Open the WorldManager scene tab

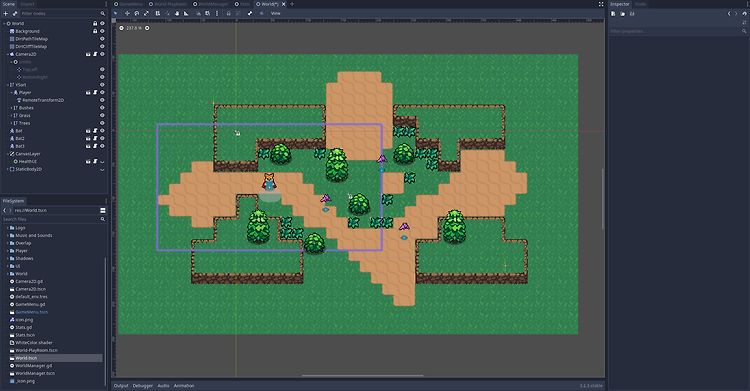pyautogui.click(x=211, y=4)
